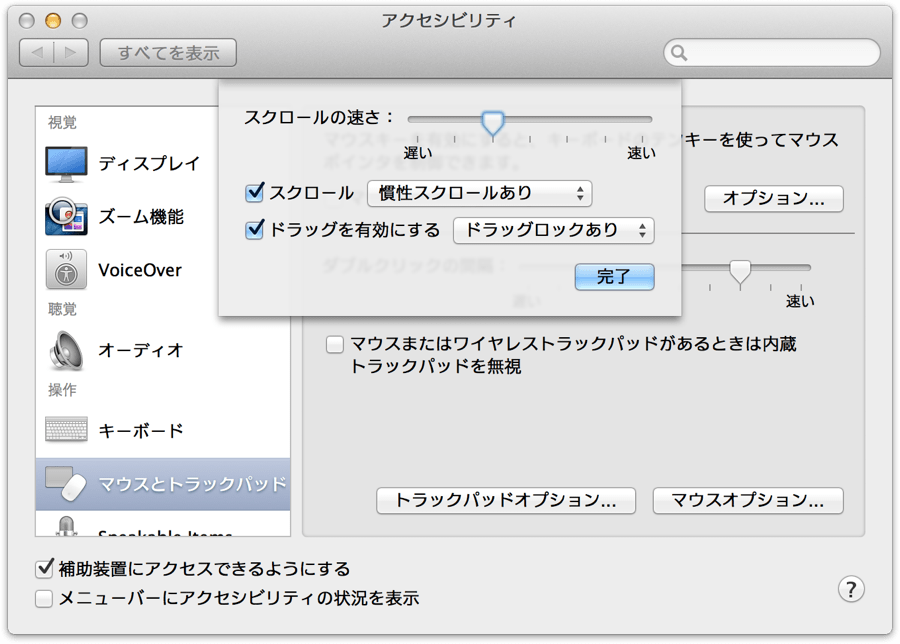Screen dimensions: 900x644
Task: Enable メニューバーにアクセシビリティの状況を表示 checkbox
Action: point(44,599)
